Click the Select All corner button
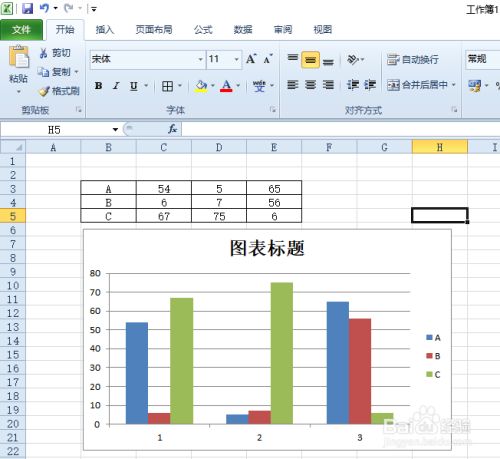The image size is (500, 459). (x=13, y=147)
